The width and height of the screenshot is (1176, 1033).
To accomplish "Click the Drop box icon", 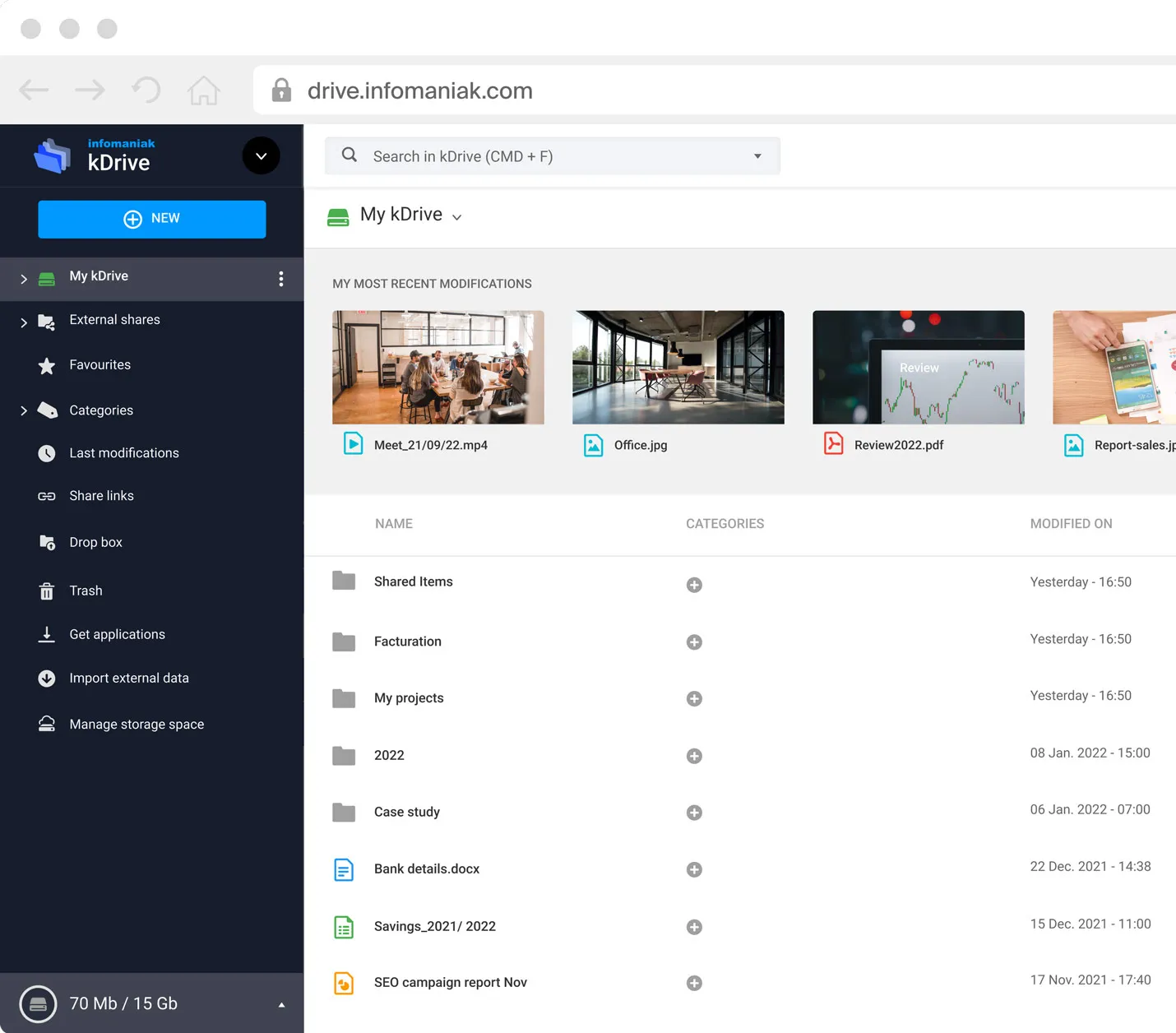I will pyautogui.click(x=47, y=543).
